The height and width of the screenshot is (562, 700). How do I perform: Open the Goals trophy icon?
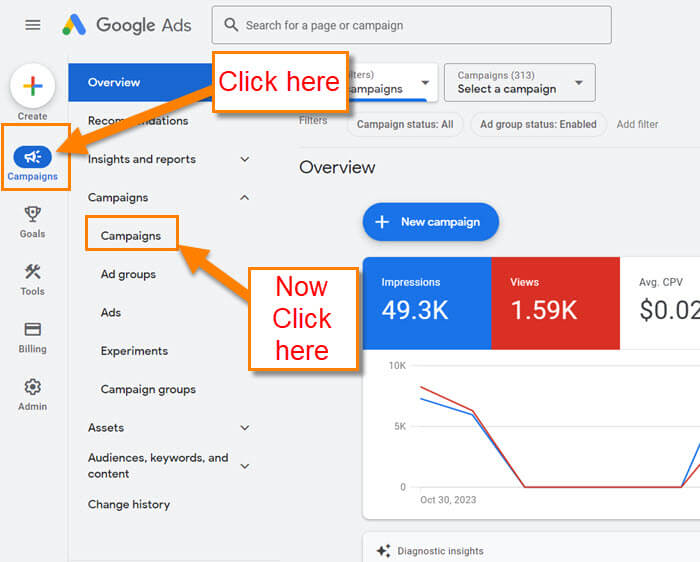click(x=33, y=214)
